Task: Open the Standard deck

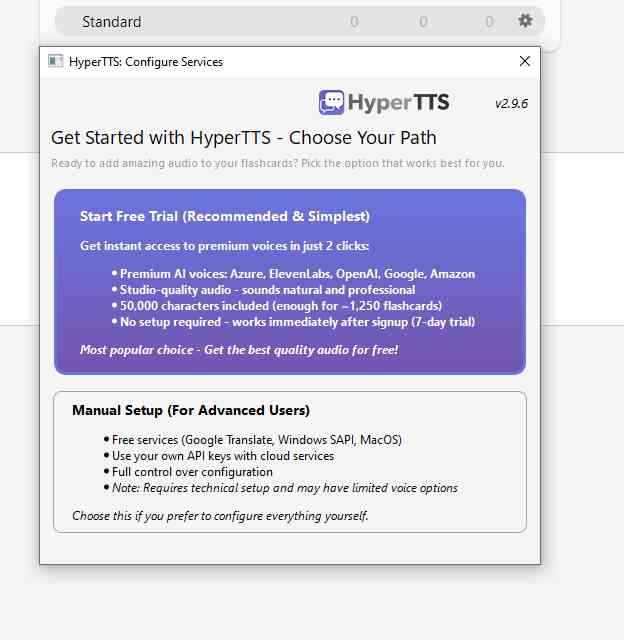Action: [112, 22]
